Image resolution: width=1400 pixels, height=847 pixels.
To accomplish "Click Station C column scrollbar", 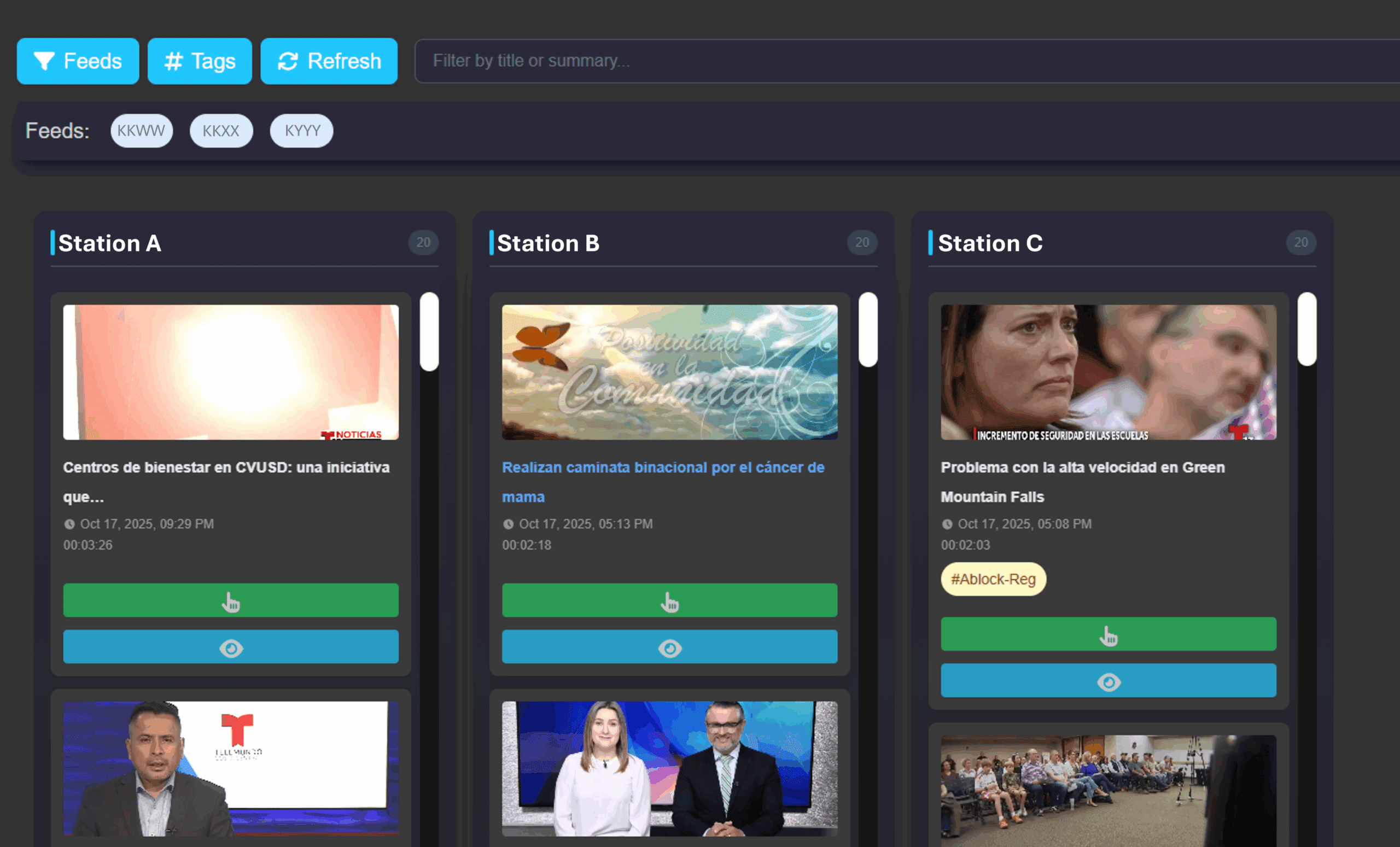I will point(1307,330).
